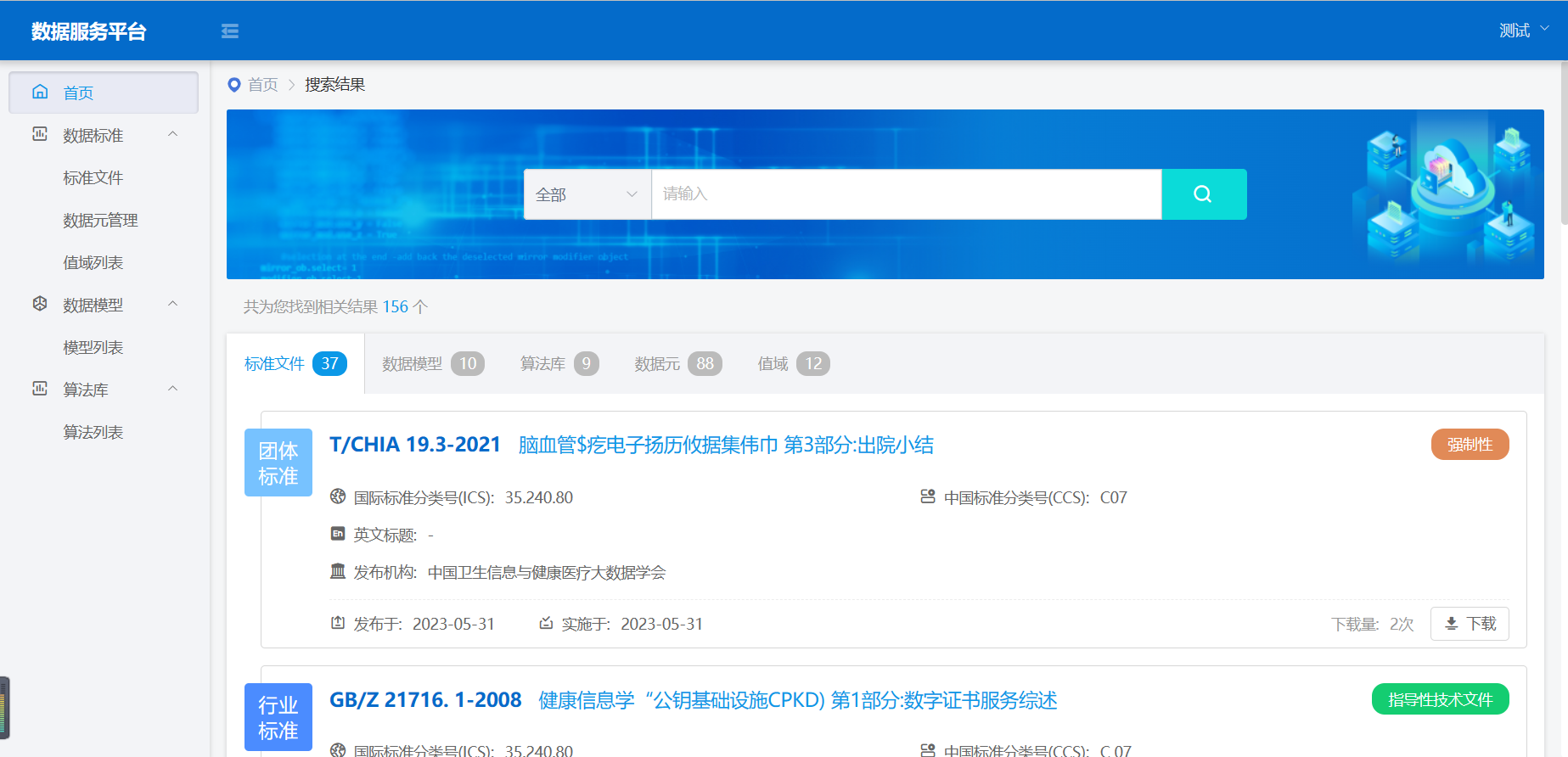The height and width of the screenshot is (757, 1568).
Task: Open 首页 in the sidebar
Action: [104, 93]
